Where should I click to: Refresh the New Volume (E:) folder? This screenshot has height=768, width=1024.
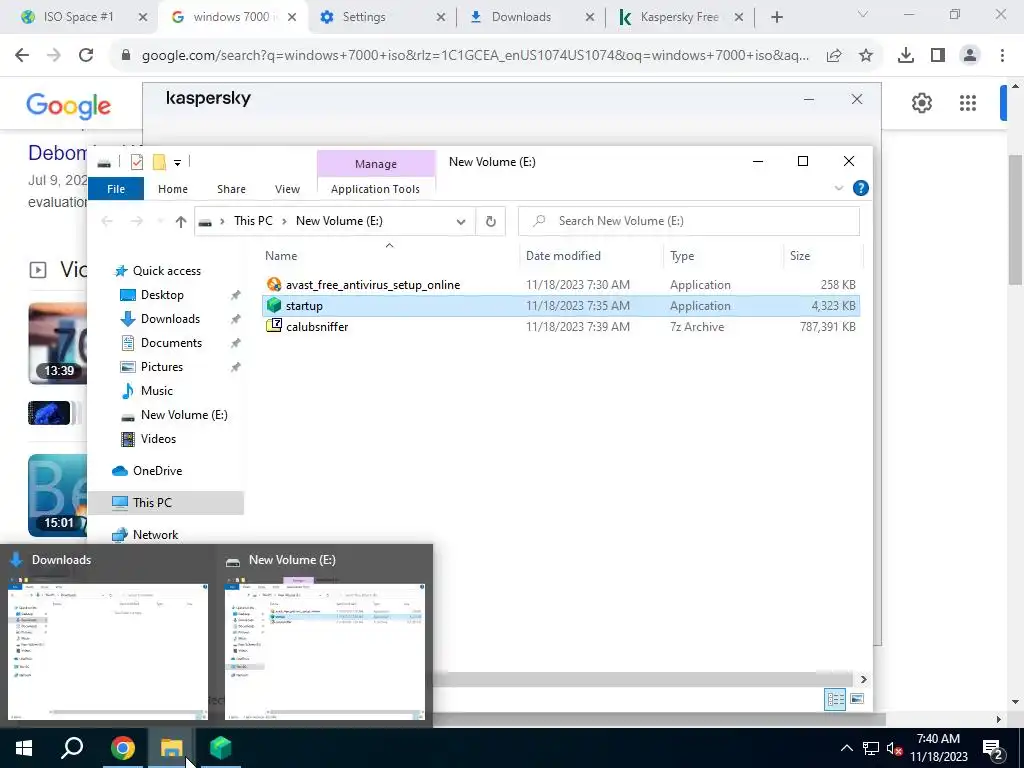point(490,221)
